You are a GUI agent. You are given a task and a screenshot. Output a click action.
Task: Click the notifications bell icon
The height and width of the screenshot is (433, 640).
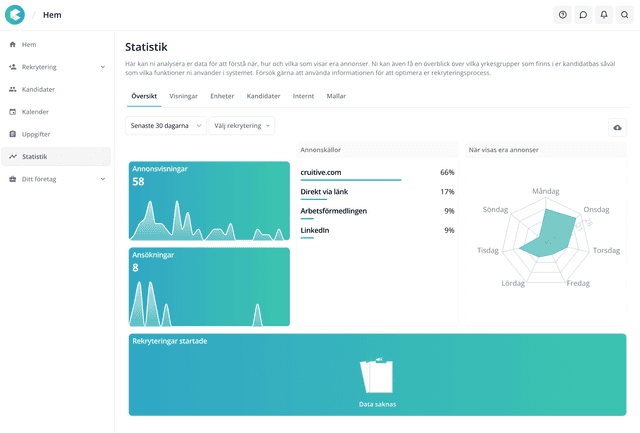(604, 15)
